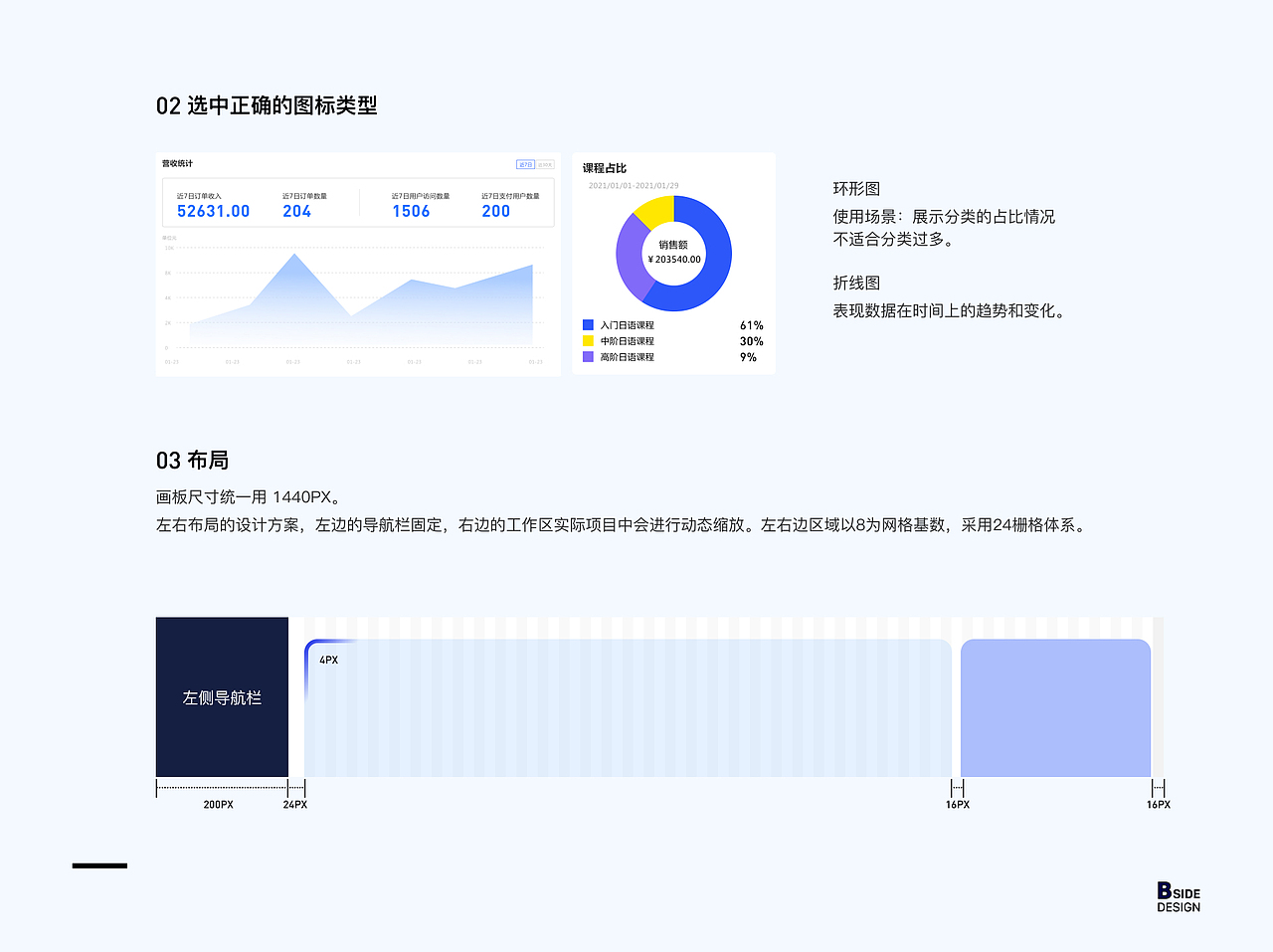Click the 环形图 heading
1273x952 pixels.
click(x=856, y=188)
